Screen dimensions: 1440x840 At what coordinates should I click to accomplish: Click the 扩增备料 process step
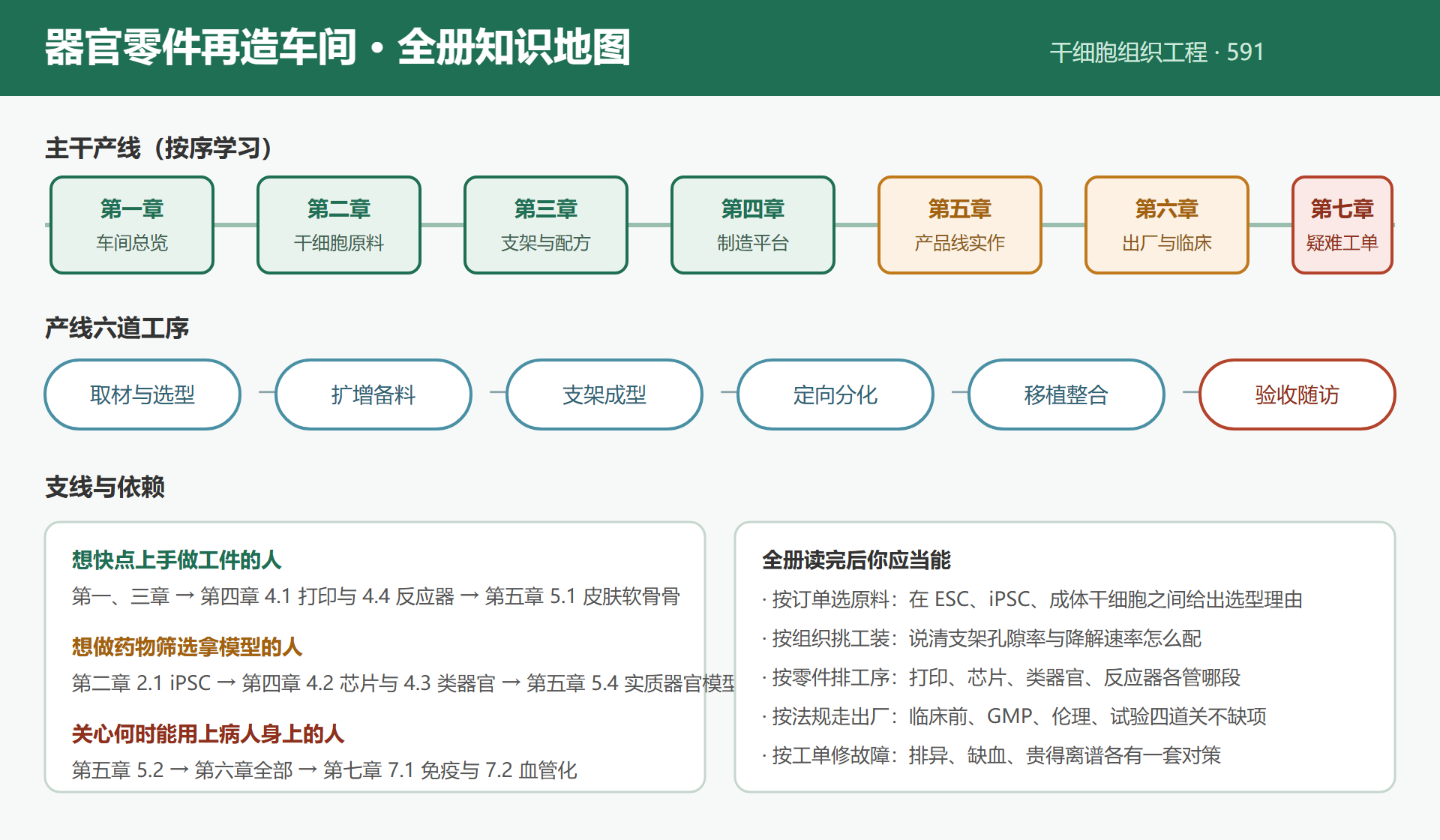point(373,394)
